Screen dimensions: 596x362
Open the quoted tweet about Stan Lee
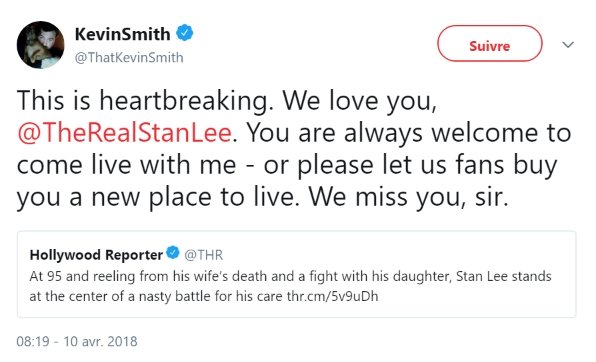pos(296,274)
